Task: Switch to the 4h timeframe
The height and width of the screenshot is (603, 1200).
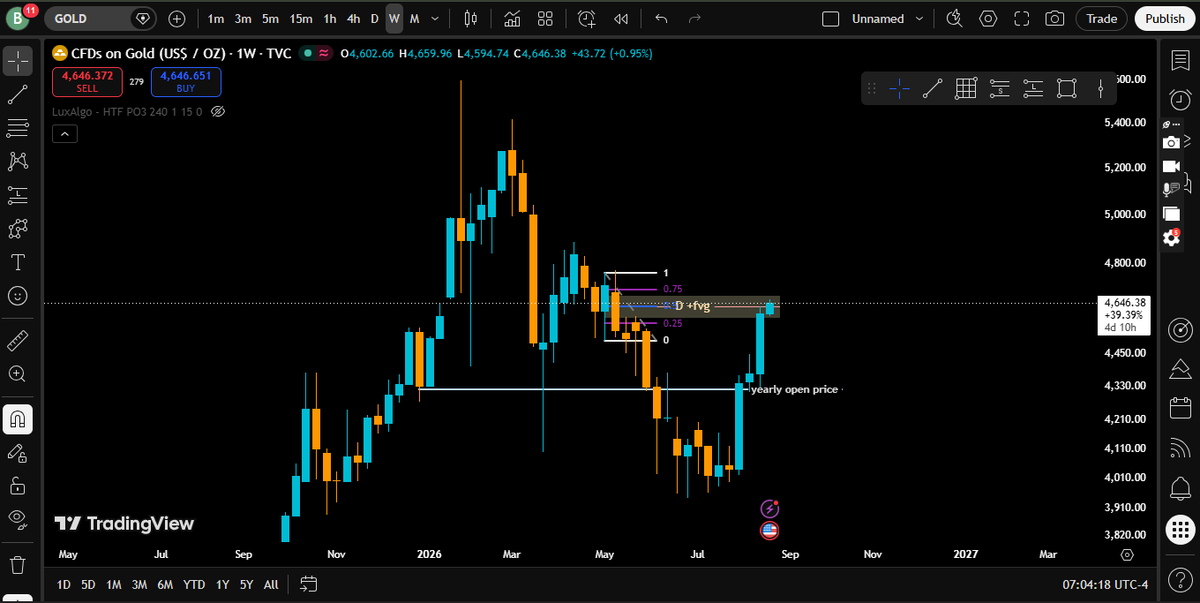Action: [354, 19]
